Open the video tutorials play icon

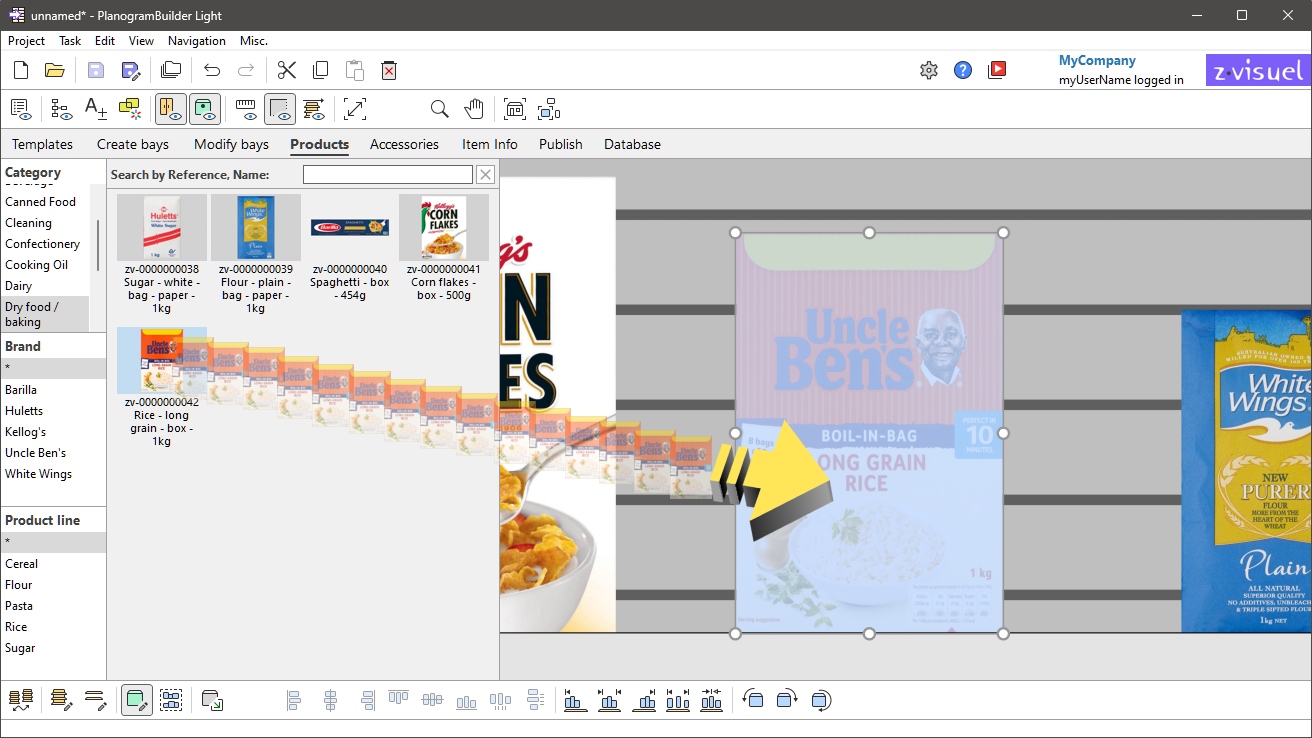[997, 70]
